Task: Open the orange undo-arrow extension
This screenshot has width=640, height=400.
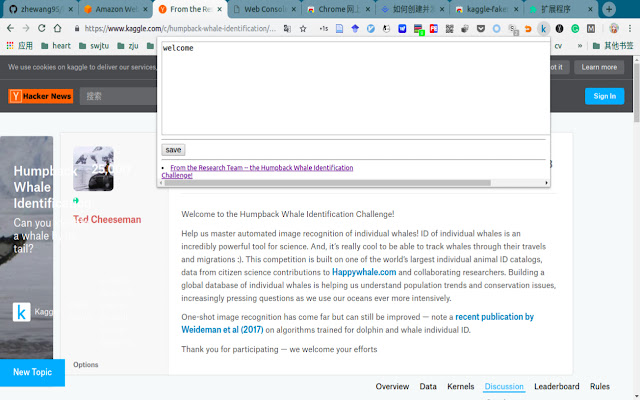Action: click(x=528, y=29)
